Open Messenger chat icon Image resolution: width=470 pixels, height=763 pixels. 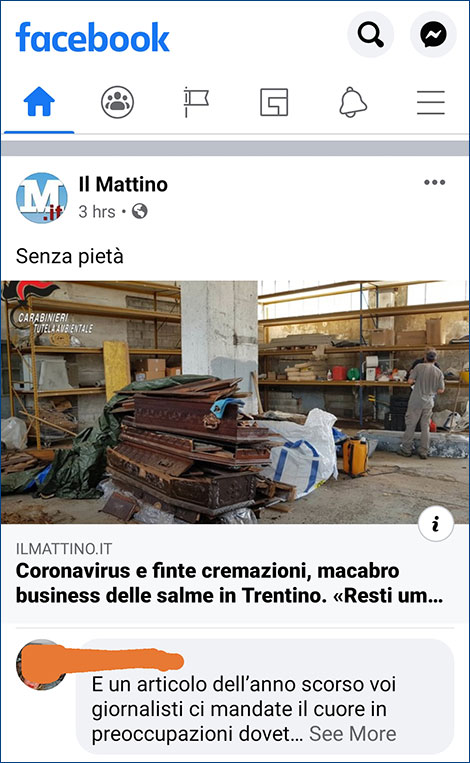(434, 35)
